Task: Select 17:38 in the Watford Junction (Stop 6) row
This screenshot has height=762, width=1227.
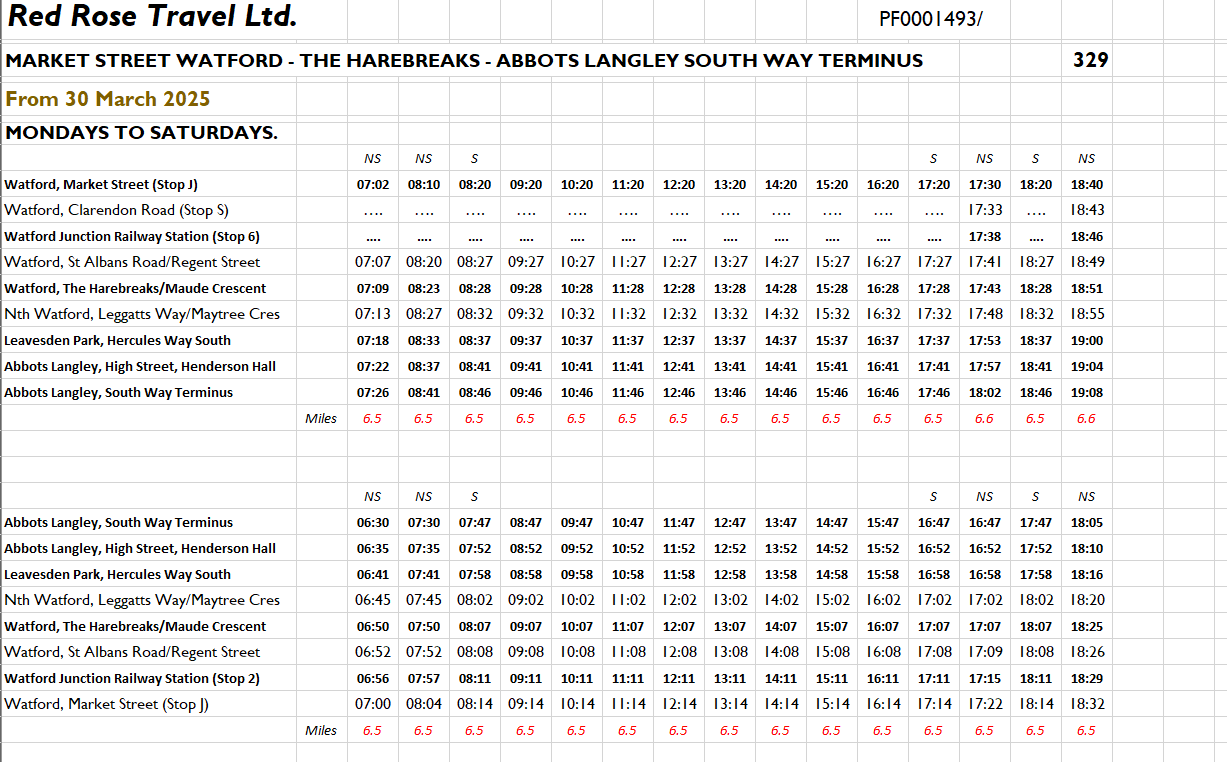Action: (985, 237)
